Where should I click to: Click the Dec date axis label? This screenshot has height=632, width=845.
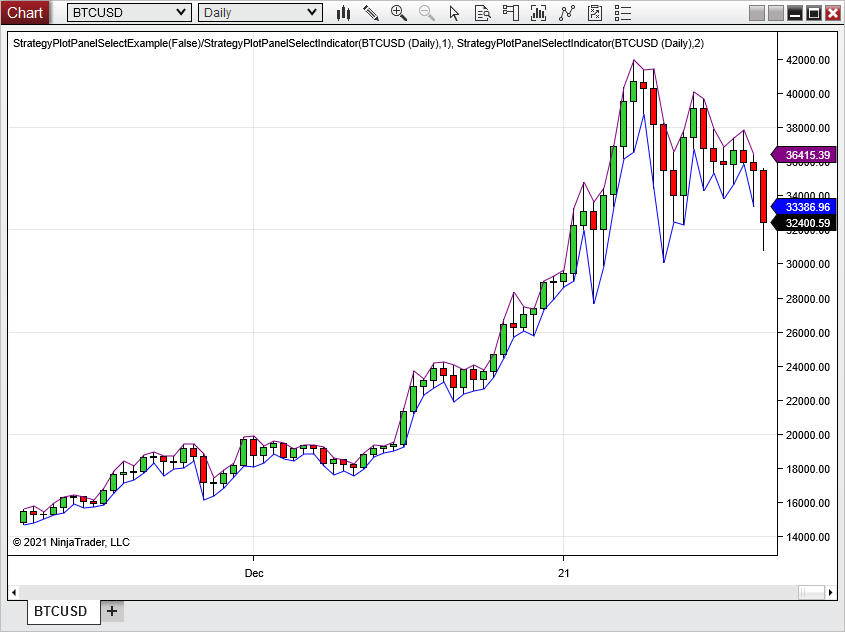(x=254, y=573)
